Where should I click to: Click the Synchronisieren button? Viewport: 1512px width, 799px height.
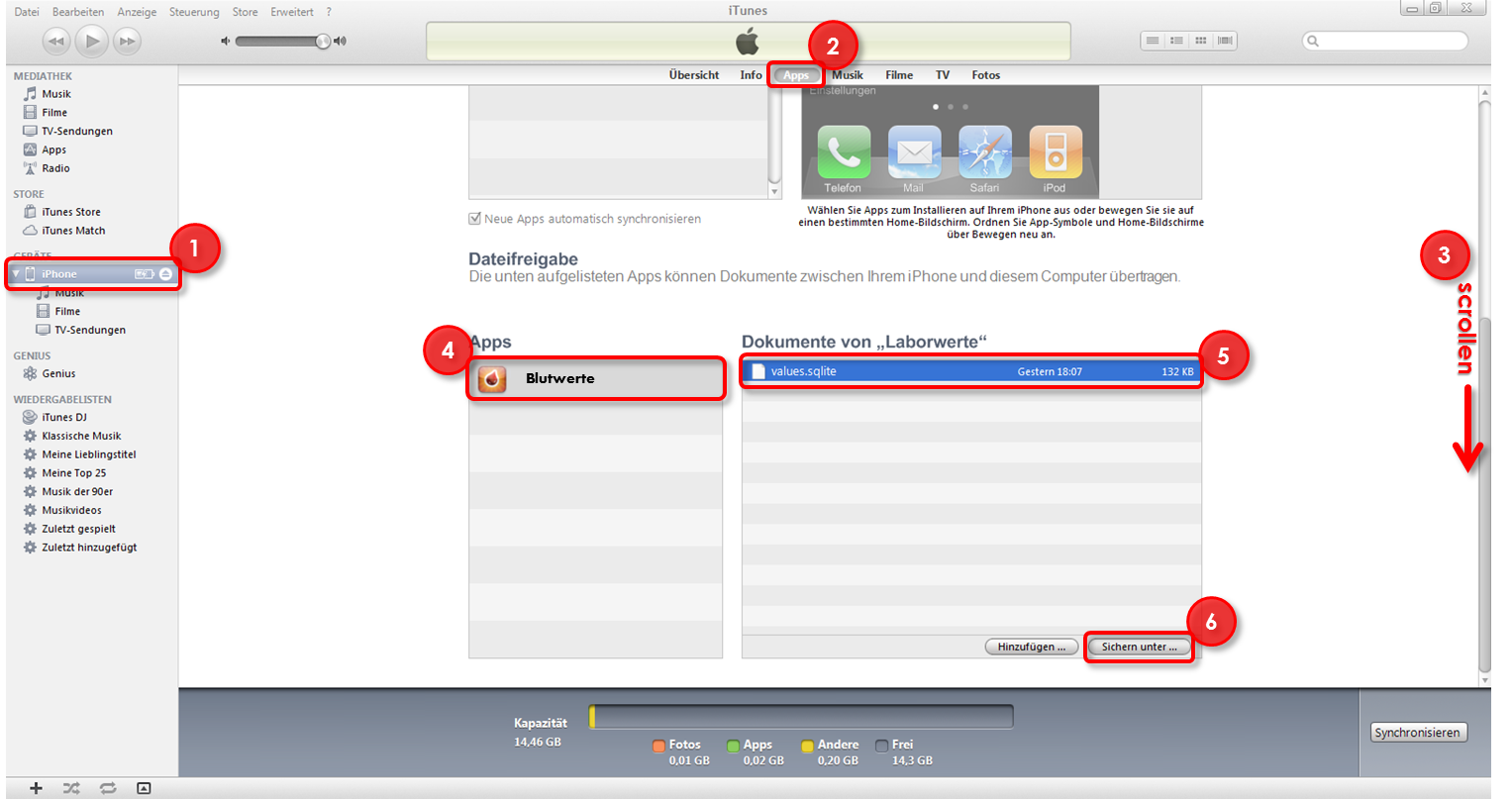[1417, 733]
